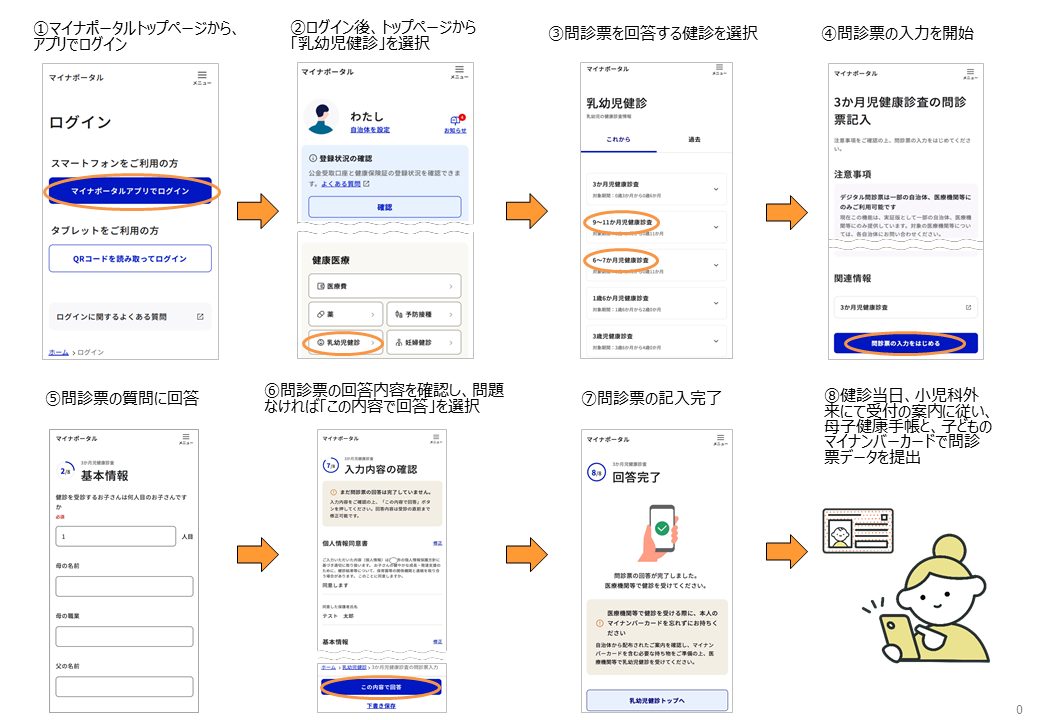Open the menu icon on the 基本情報 screen

click(186, 438)
